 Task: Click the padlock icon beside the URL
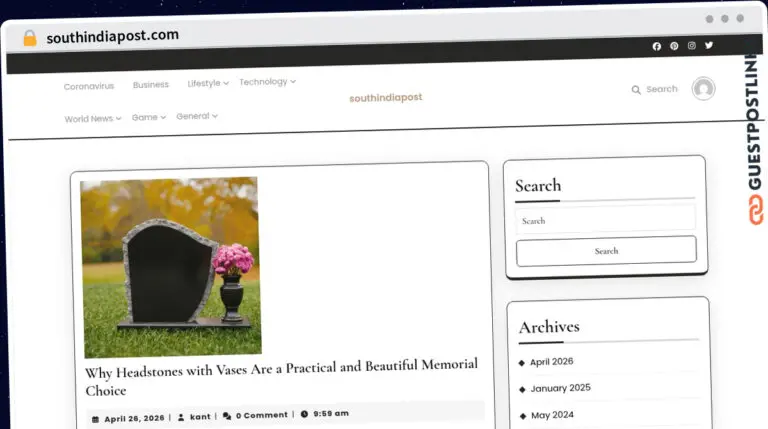[30, 38]
